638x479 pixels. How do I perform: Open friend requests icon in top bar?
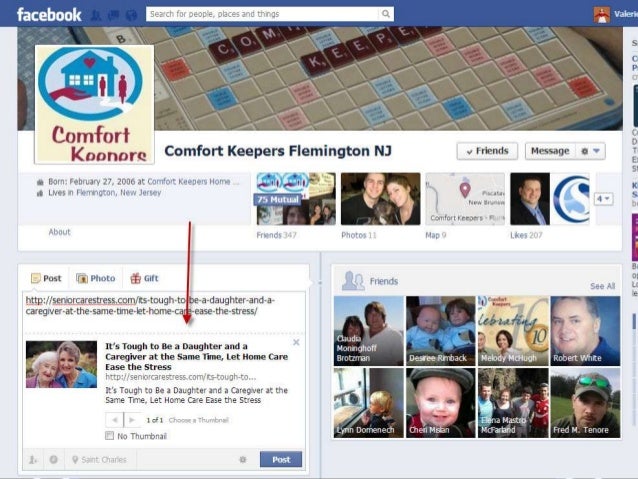(x=96, y=15)
